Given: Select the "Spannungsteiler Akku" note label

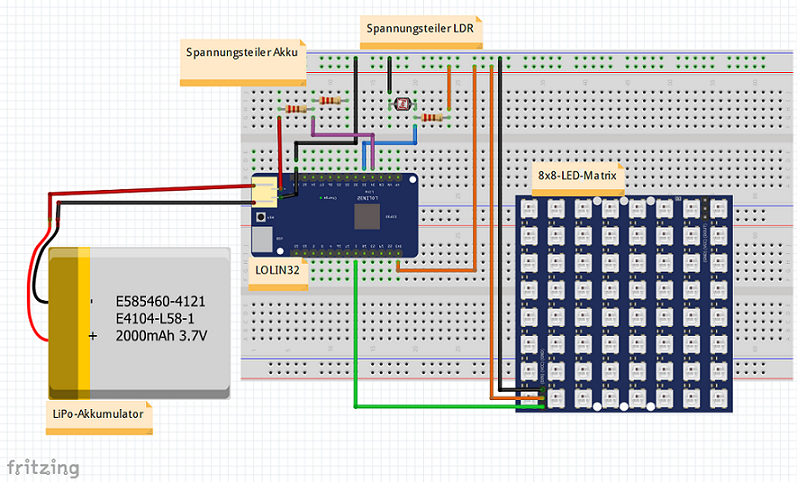Looking at the screenshot, I should [243, 52].
